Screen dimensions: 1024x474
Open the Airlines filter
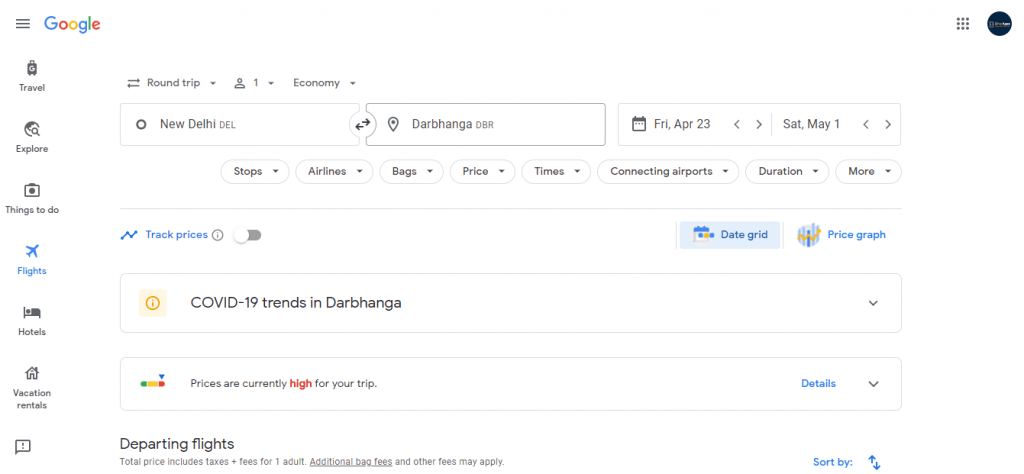334,172
